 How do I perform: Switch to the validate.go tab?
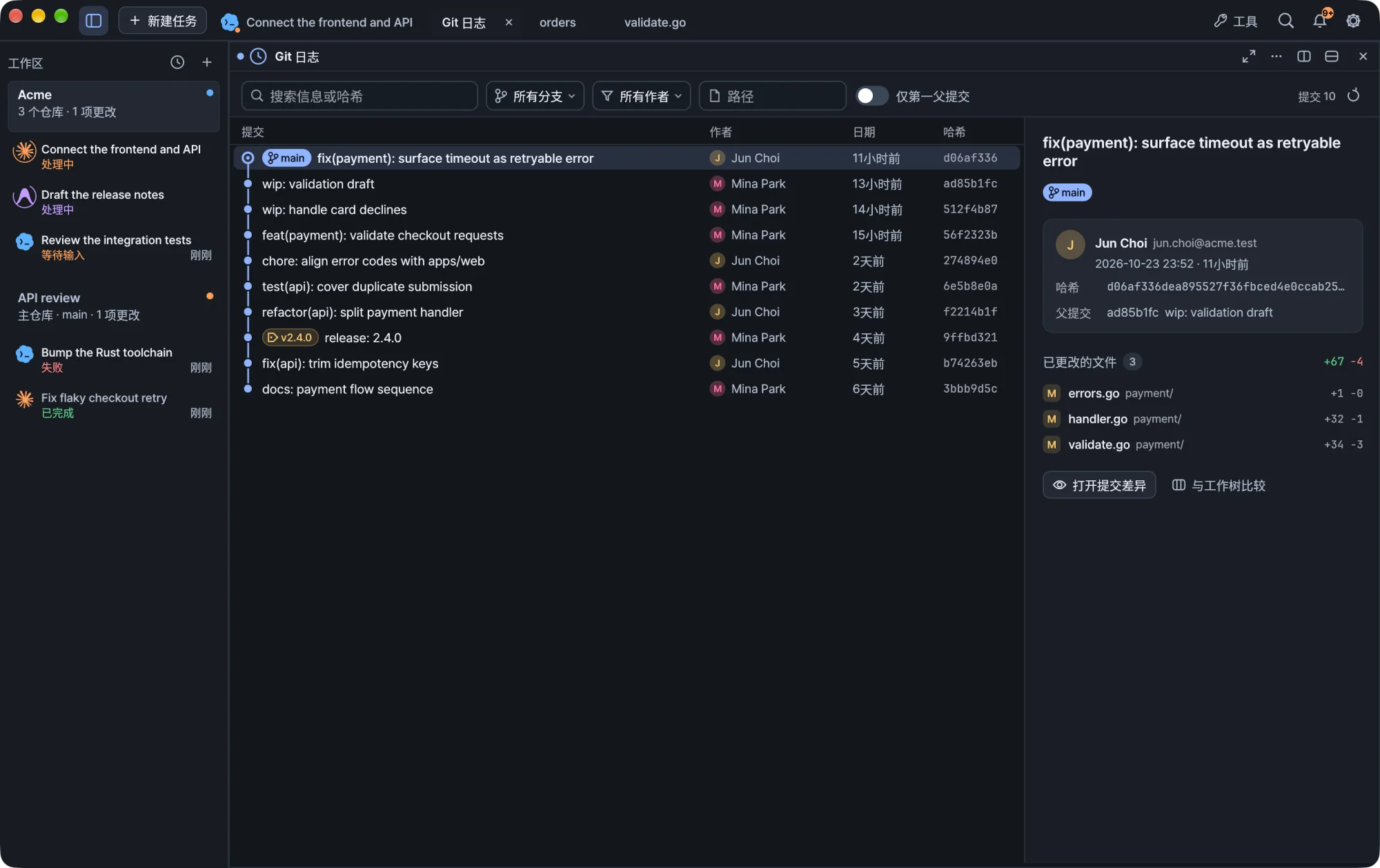coord(655,22)
